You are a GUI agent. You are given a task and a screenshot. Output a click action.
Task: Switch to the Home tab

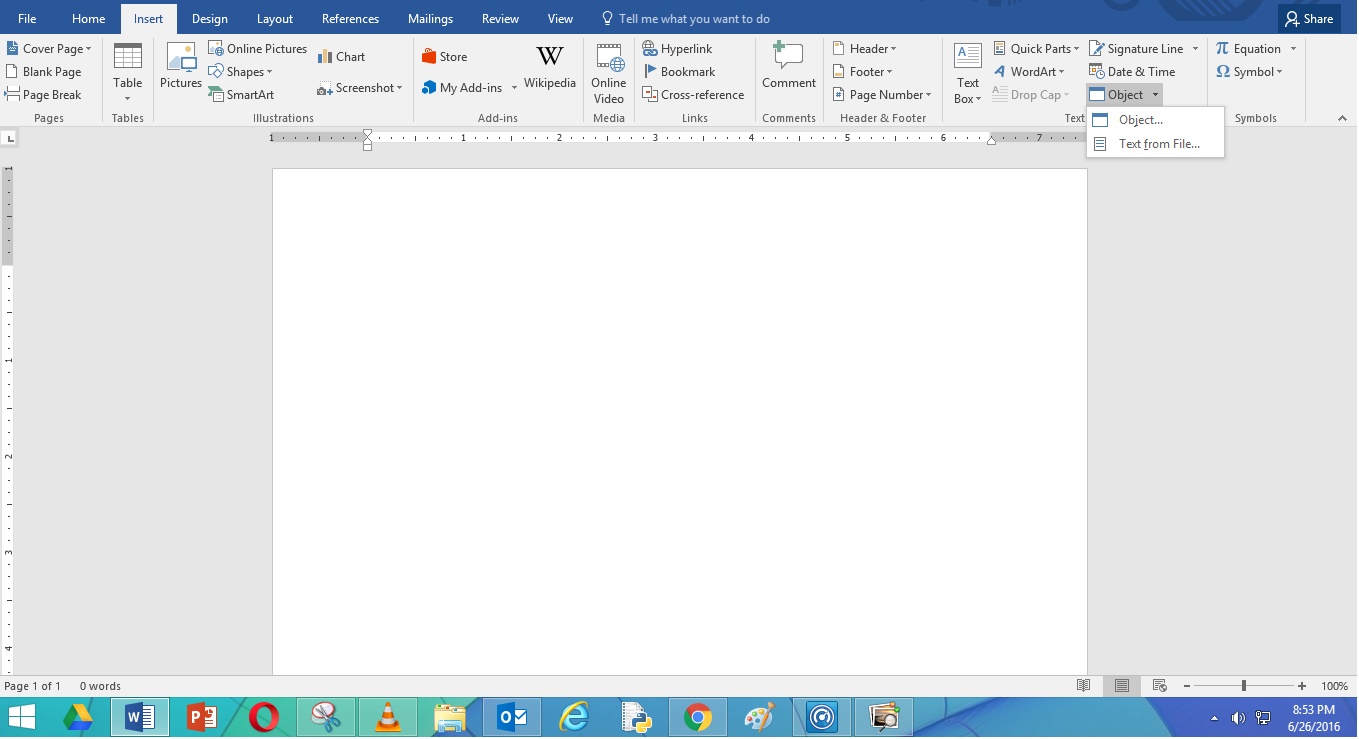89,19
